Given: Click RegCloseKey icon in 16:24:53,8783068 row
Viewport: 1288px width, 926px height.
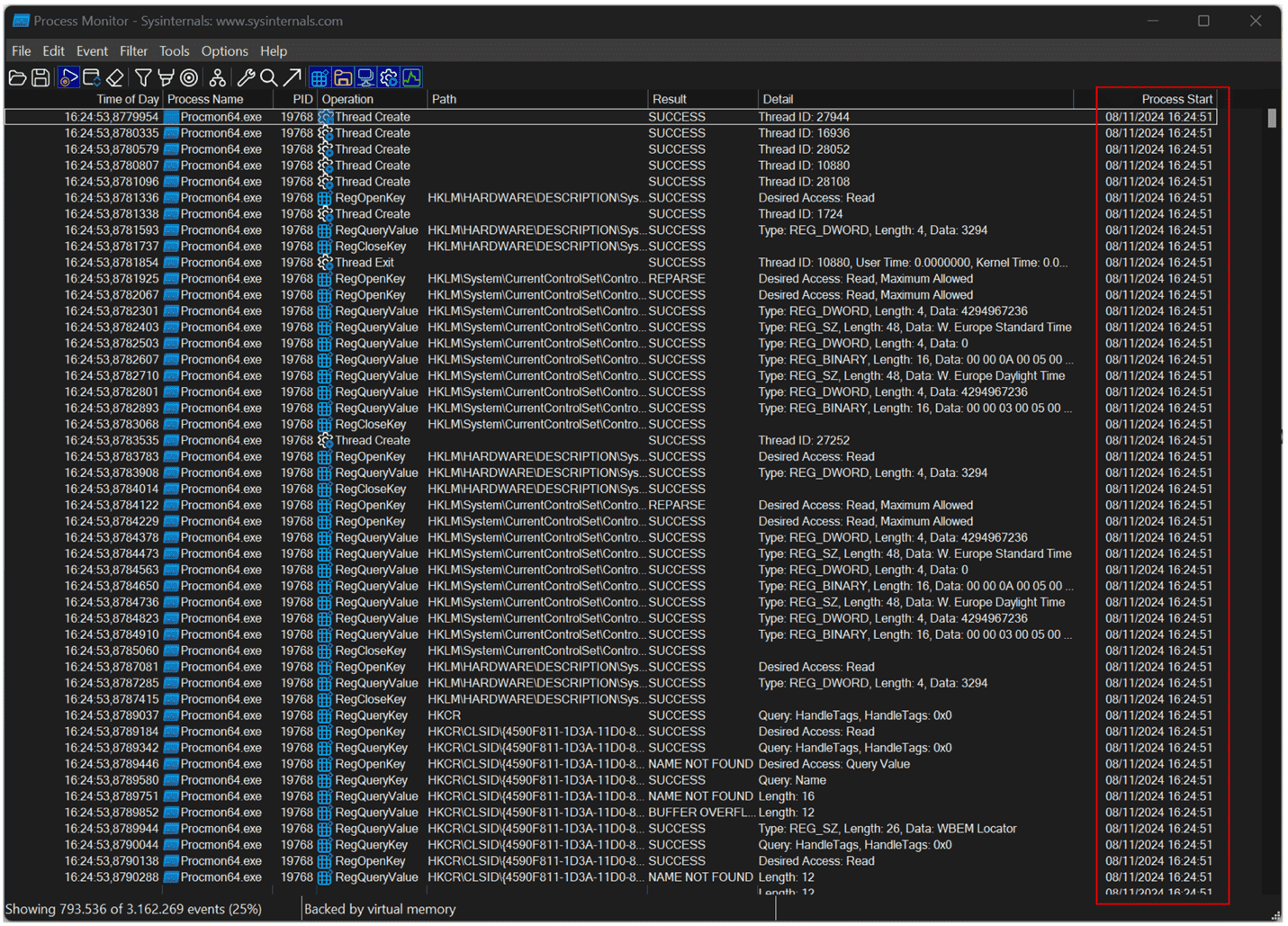Looking at the screenshot, I should [326, 425].
